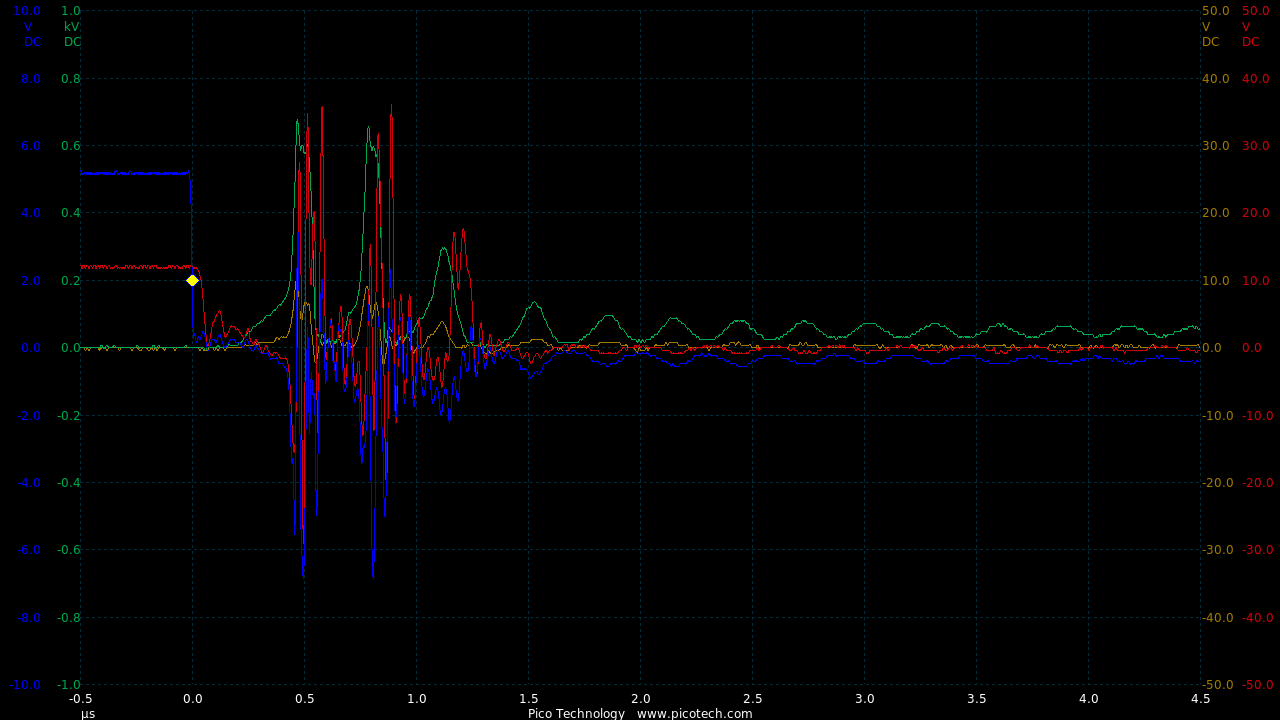This screenshot has height=720, width=1280.
Task: Click the blue 6.0 axis label
Action: (31, 146)
